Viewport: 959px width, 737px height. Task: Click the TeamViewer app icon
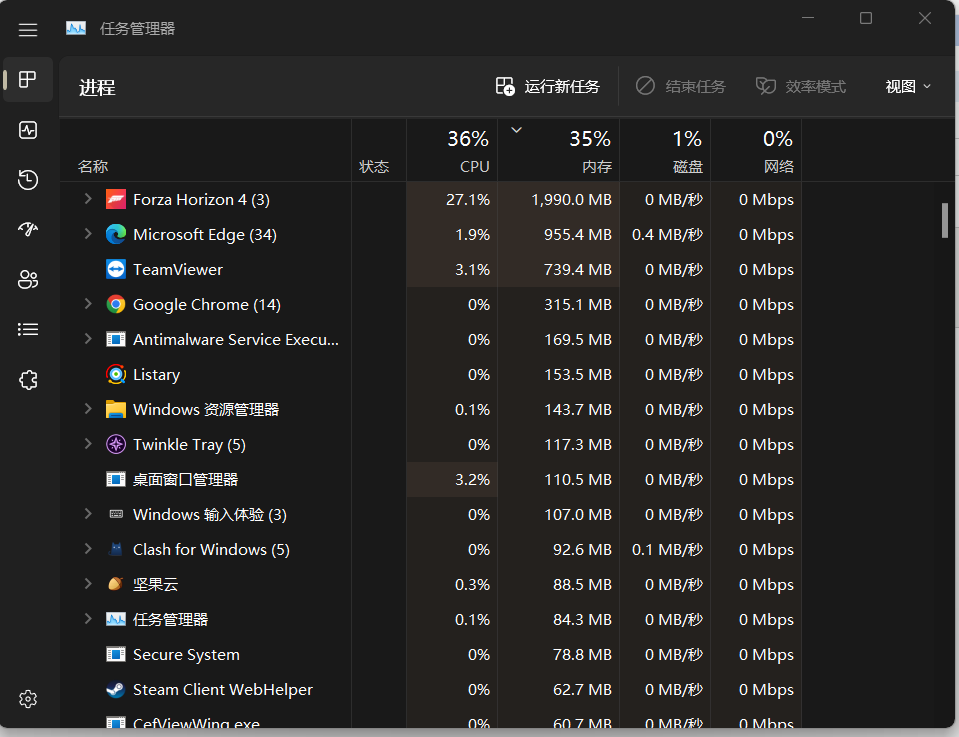116,269
